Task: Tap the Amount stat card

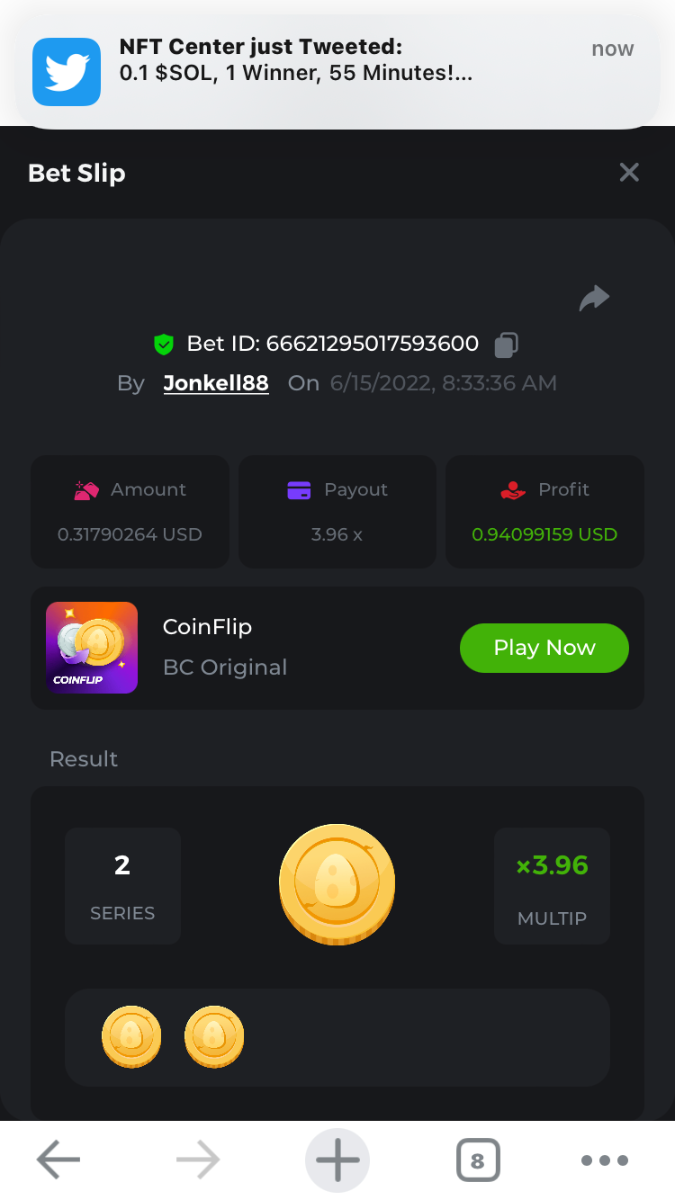Action: coord(130,512)
